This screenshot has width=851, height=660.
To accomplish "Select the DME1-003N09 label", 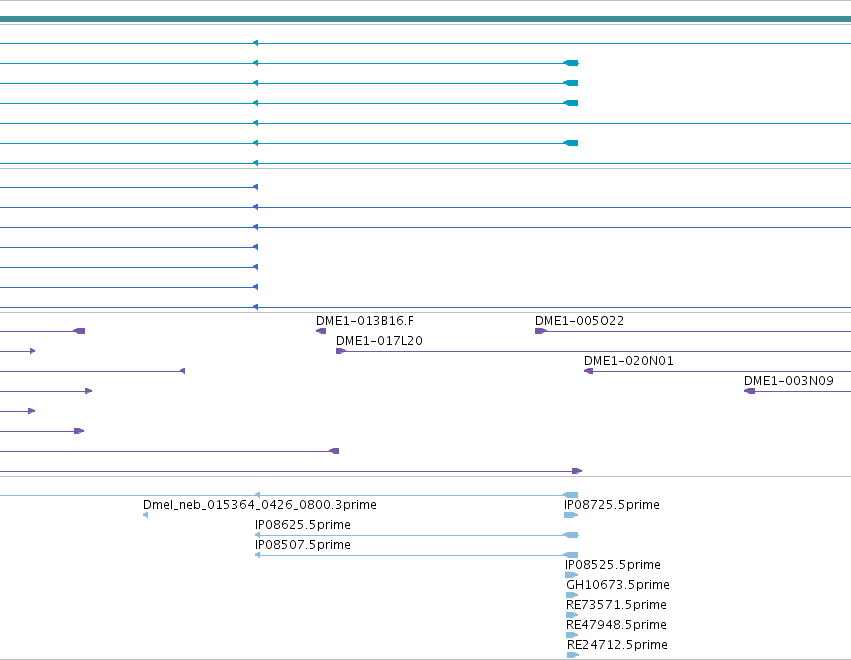I will pyautogui.click(x=789, y=381).
